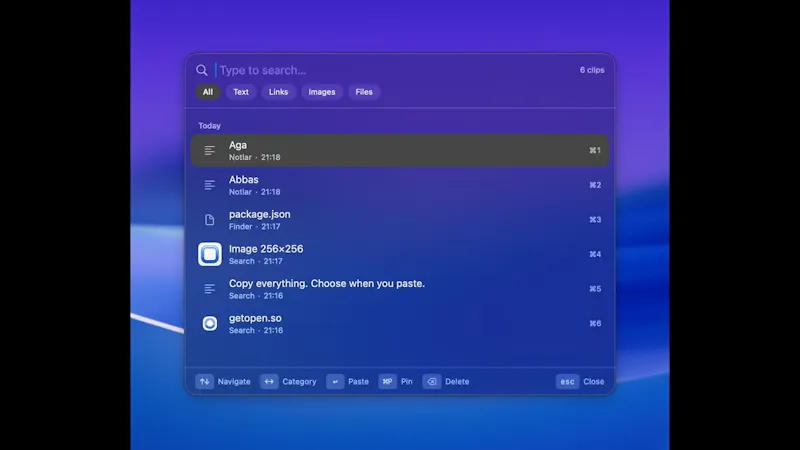Click the Navigate label in the footer

tap(234, 382)
